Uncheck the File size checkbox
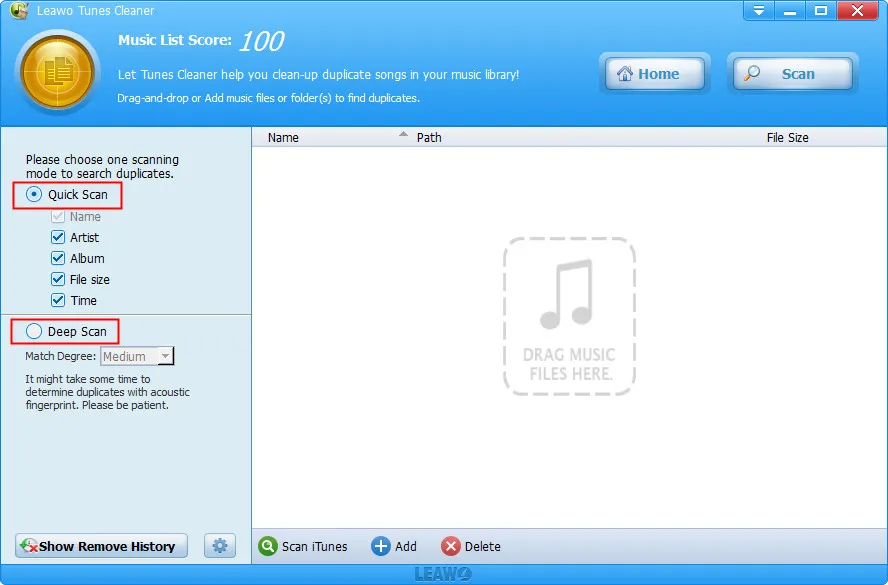The image size is (888, 585). click(x=58, y=279)
